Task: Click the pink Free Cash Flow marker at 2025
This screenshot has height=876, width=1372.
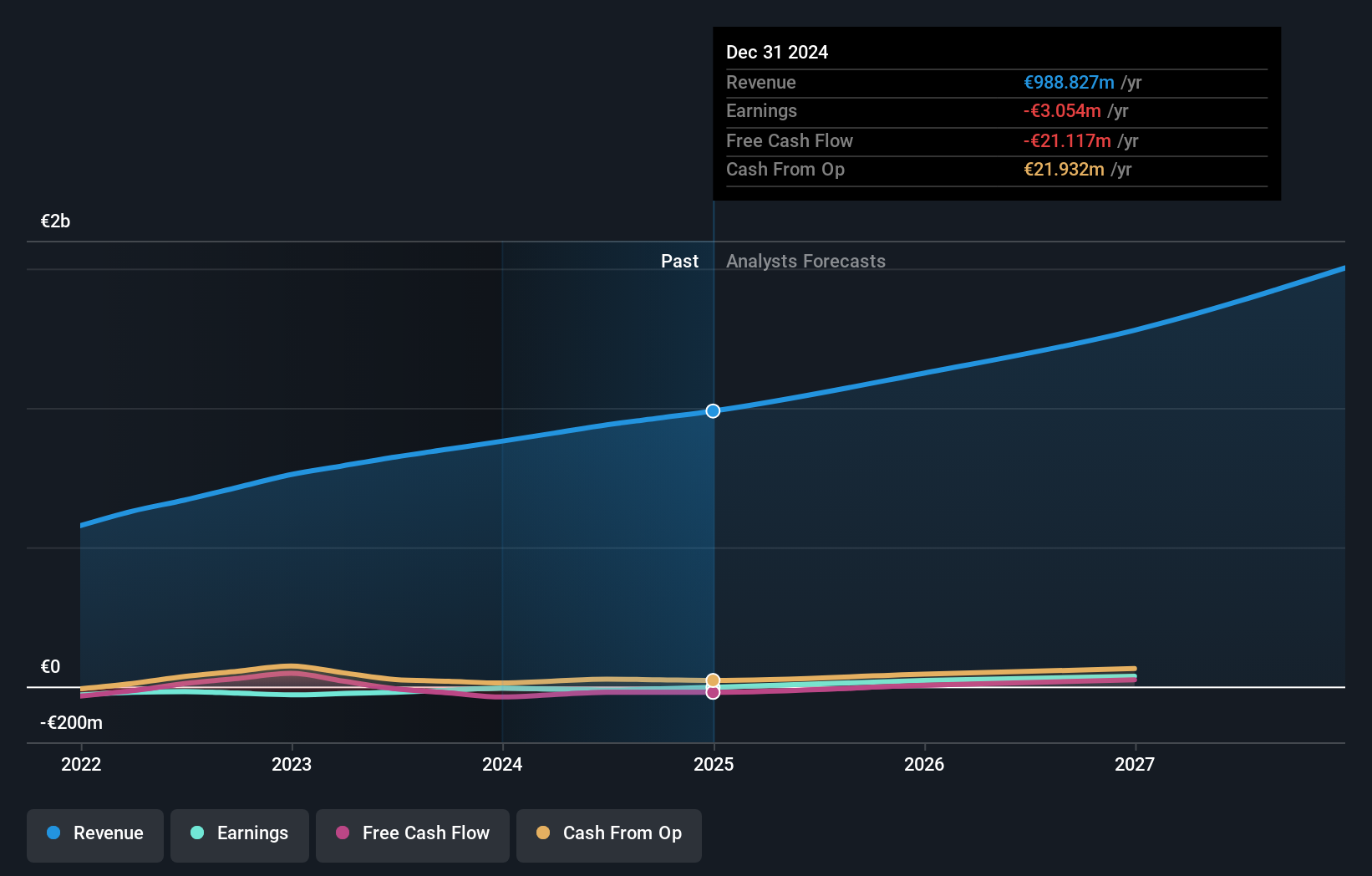Action: click(x=713, y=692)
